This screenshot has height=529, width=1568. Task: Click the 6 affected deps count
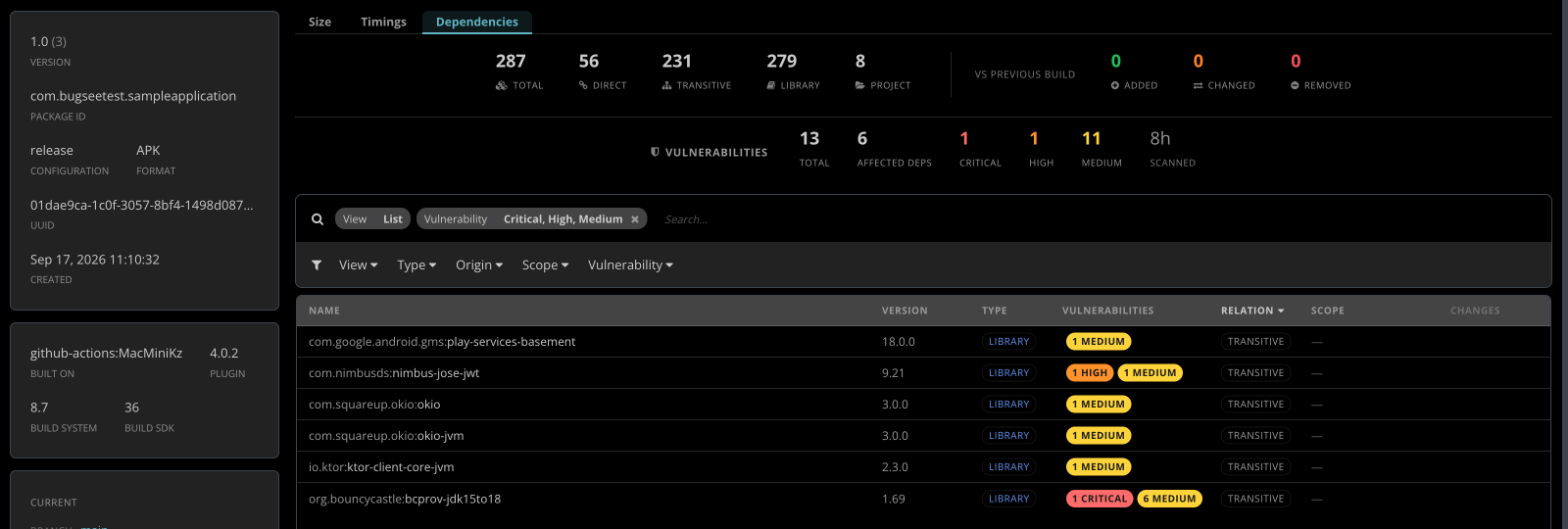pyautogui.click(x=862, y=138)
